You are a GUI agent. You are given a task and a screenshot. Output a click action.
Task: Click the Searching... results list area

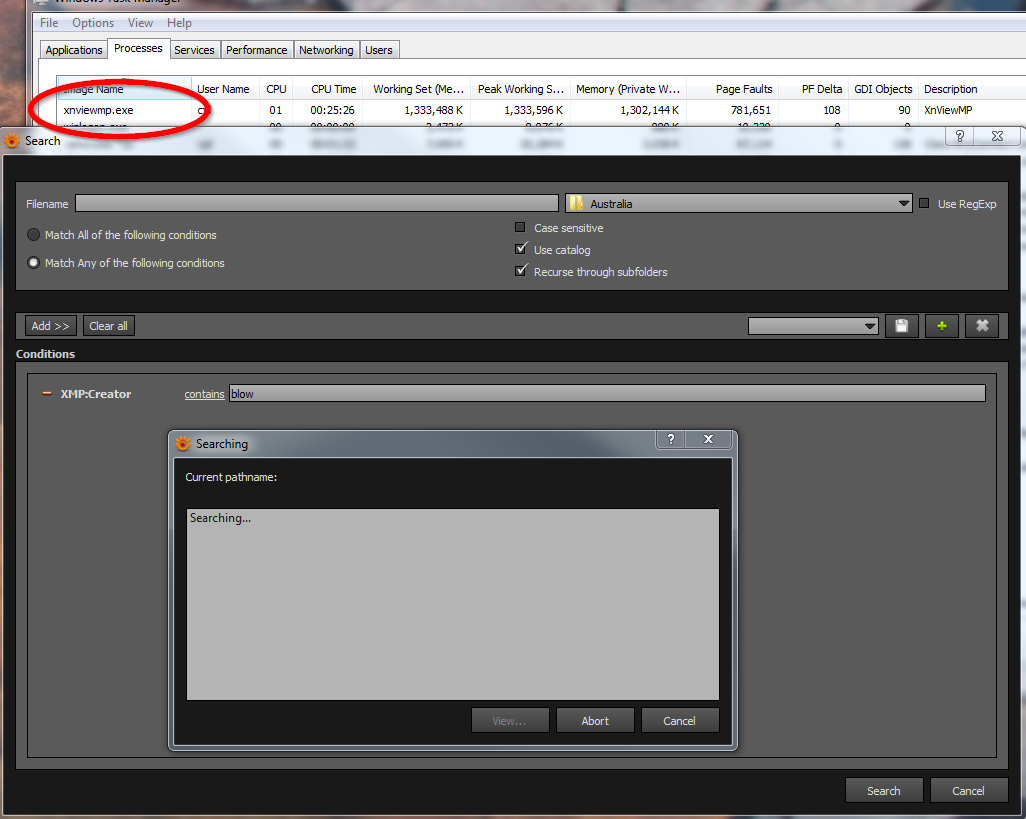click(x=452, y=604)
